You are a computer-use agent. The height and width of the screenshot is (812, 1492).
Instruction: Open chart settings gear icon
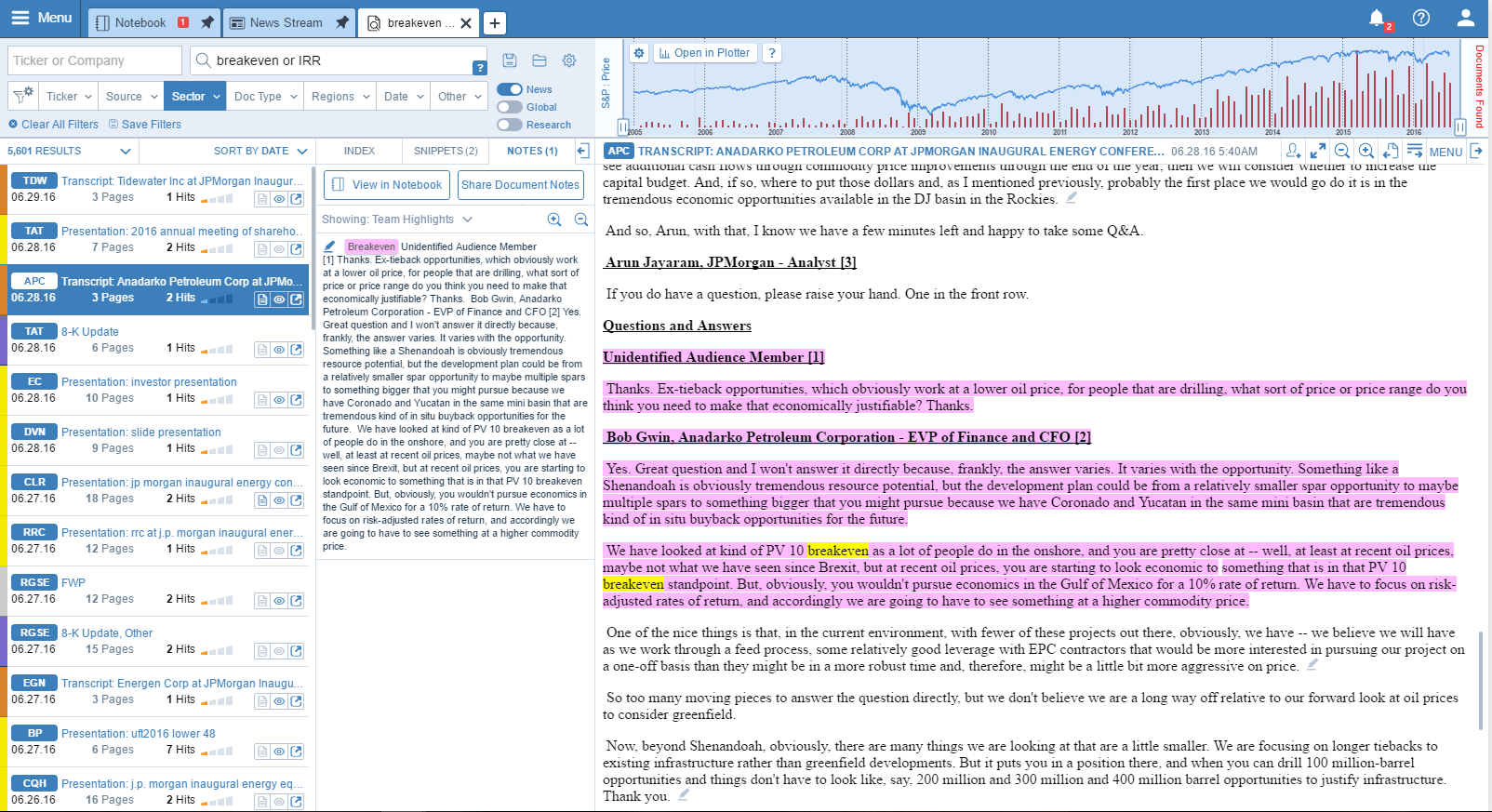(x=639, y=53)
